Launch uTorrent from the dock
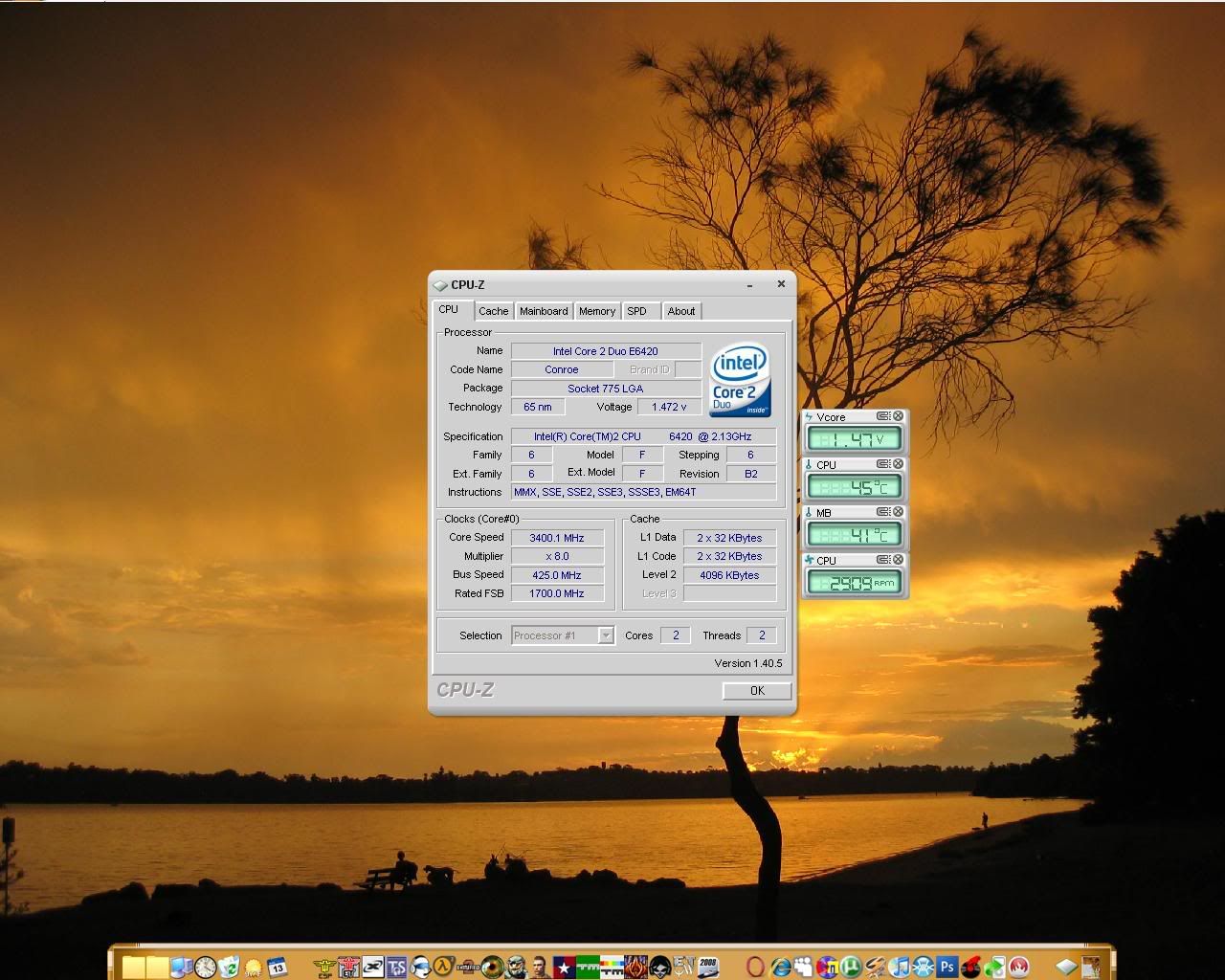 851,967
